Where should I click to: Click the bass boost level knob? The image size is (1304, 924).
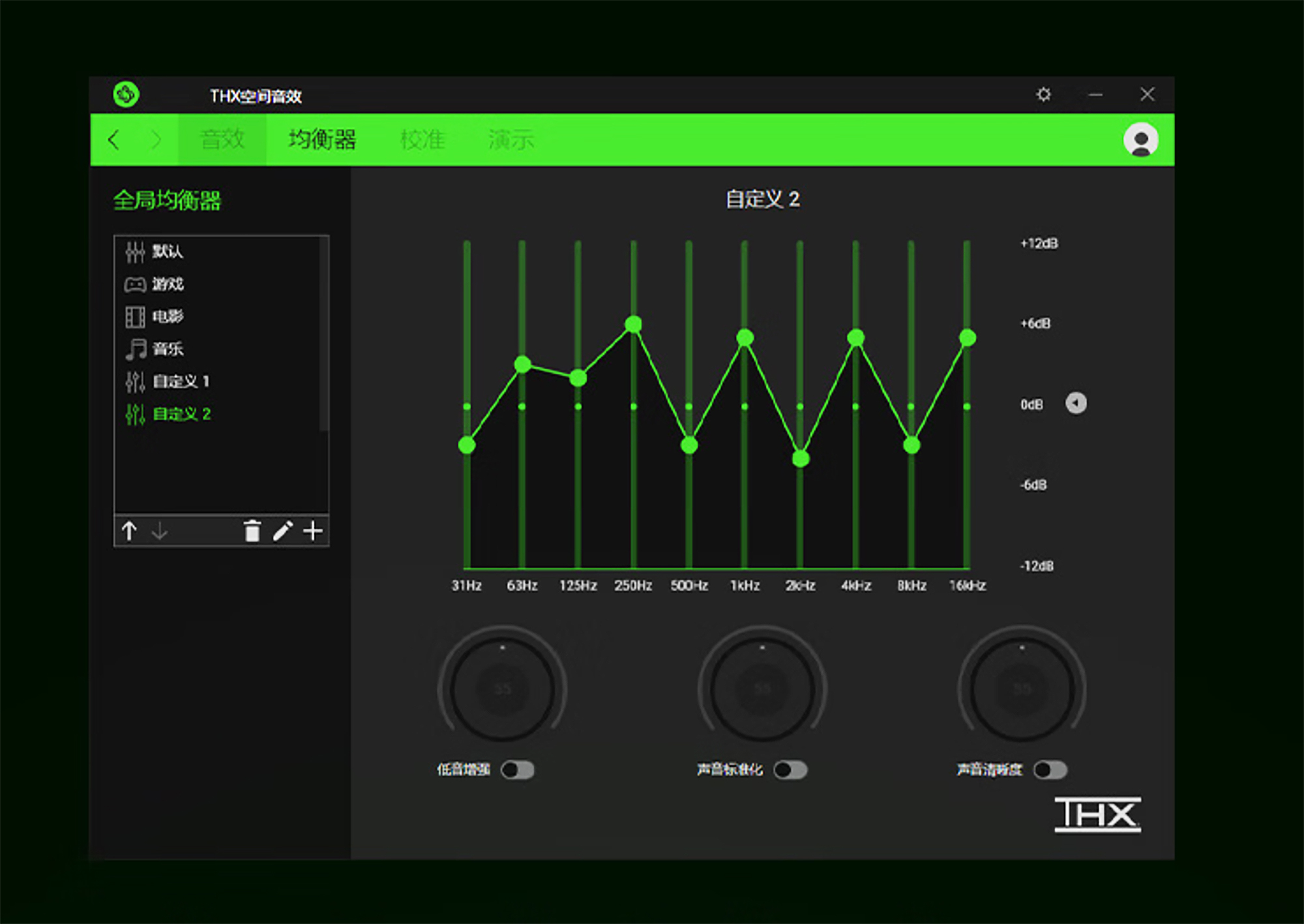[502, 689]
